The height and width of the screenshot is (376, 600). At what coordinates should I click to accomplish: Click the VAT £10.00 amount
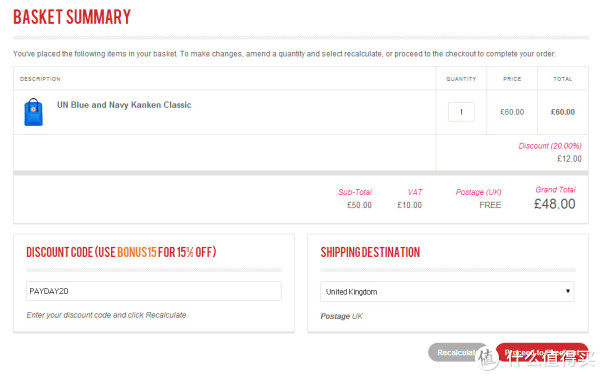coord(409,205)
